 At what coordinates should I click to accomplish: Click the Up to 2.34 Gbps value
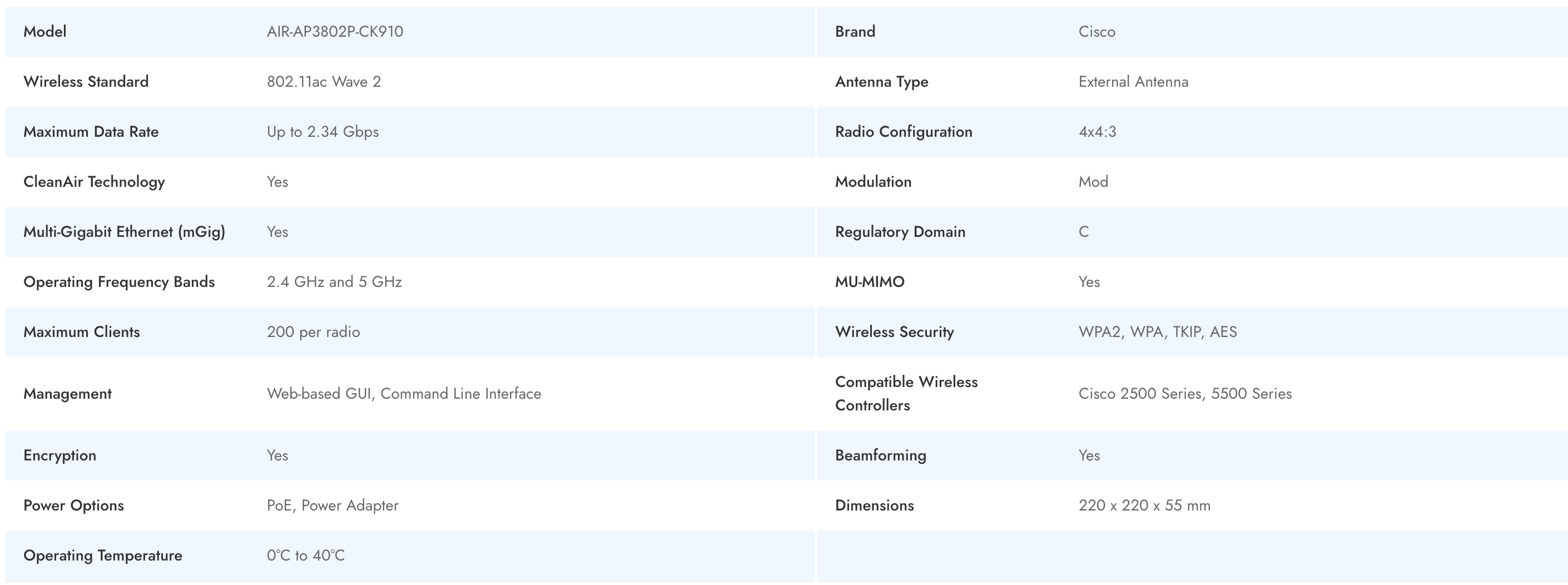(x=322, y=131)
